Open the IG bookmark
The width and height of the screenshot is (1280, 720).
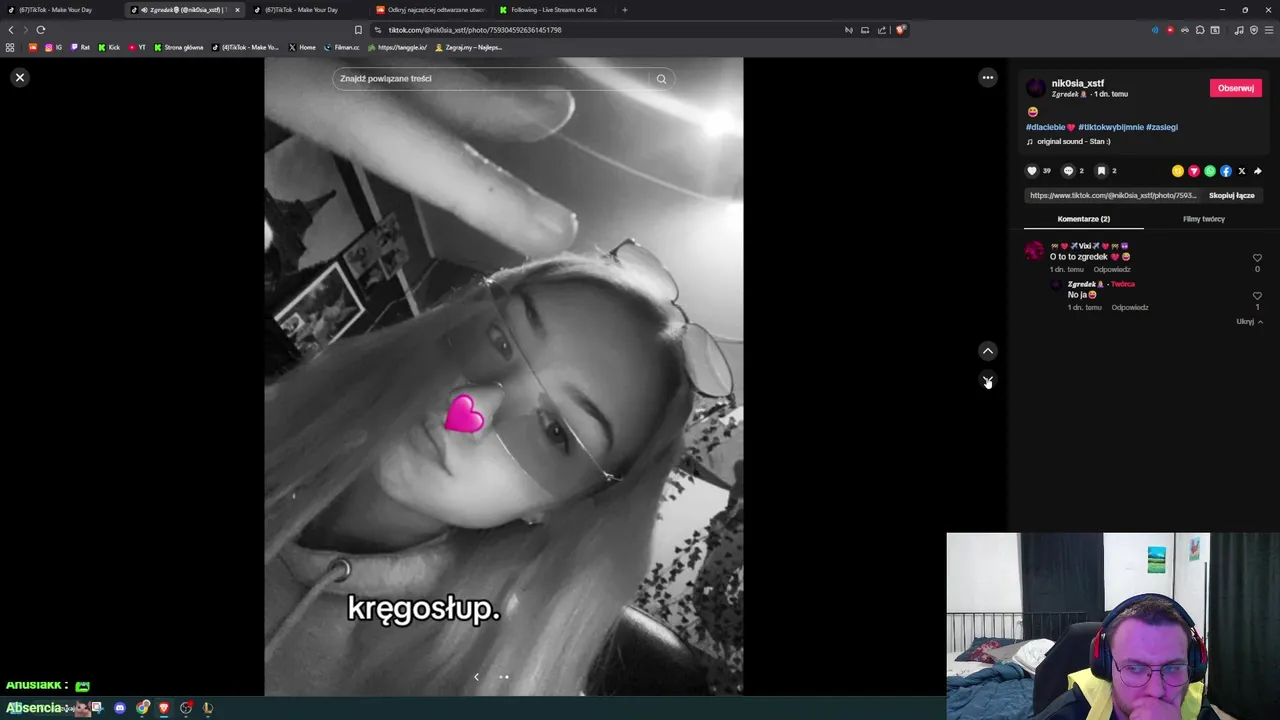(x=54, y=47)
